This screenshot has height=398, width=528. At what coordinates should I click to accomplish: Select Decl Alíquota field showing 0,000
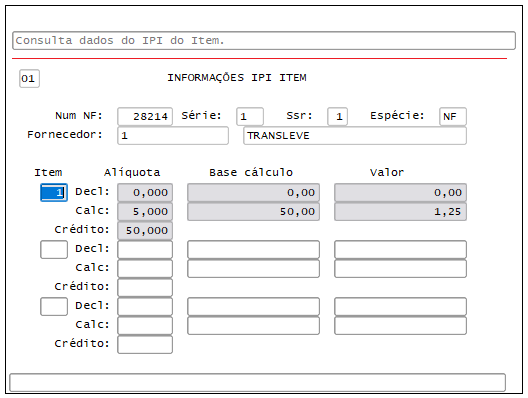pos(145,193)
